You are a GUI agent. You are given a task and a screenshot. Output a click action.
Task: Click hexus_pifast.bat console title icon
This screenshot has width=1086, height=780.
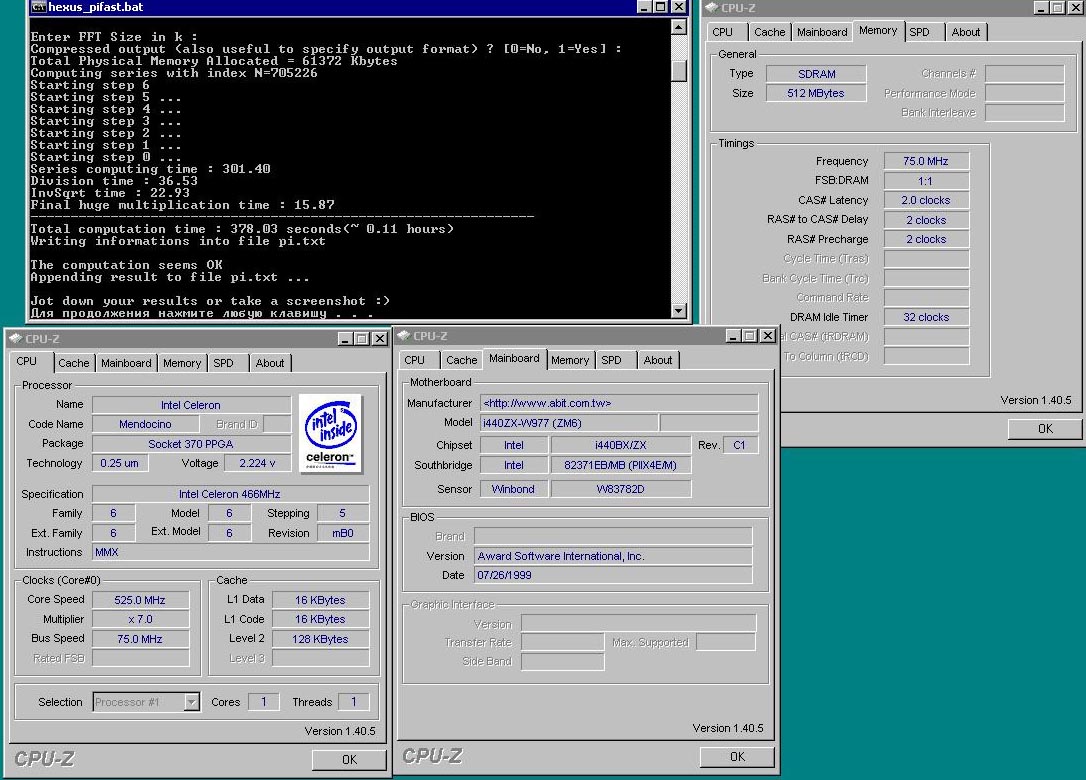[39, 7]
